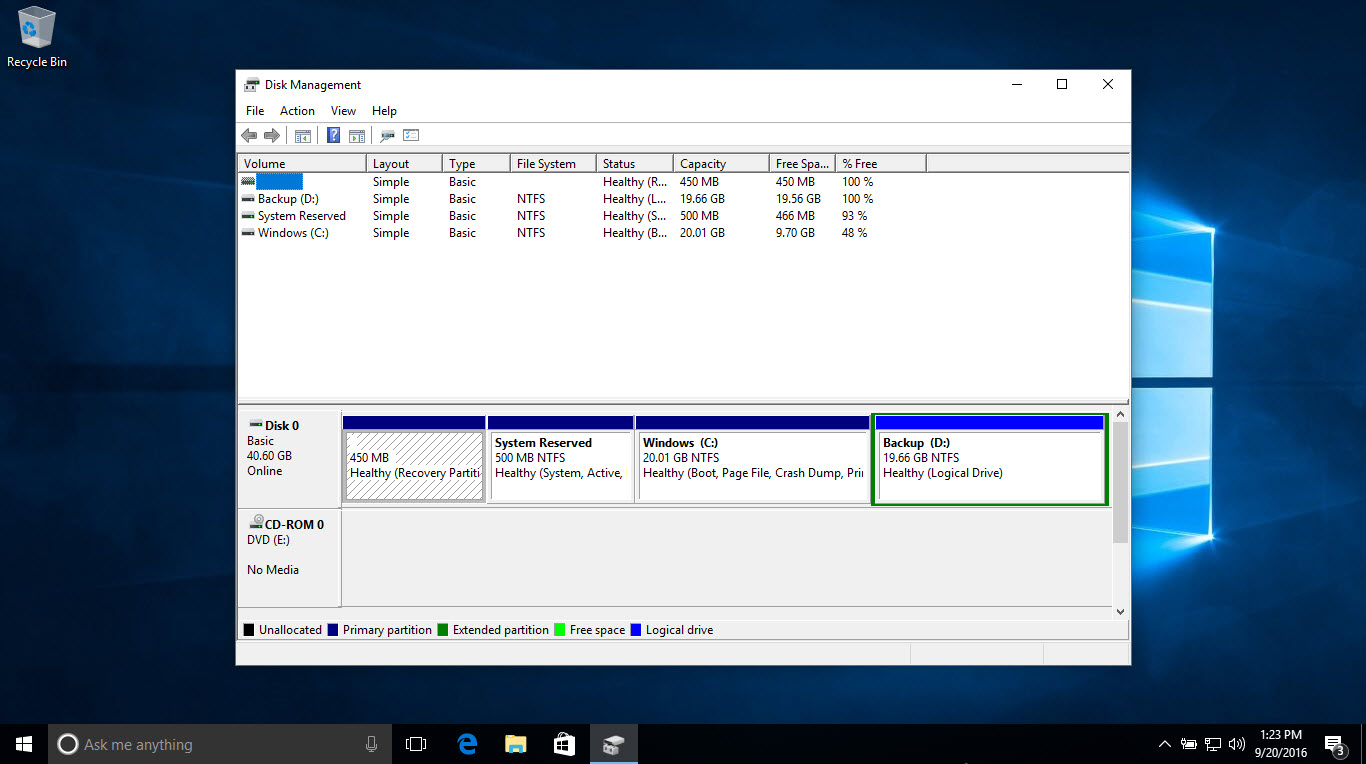Click the Disk Management title bar icon

pyautogui.click(x=252, y=85)
